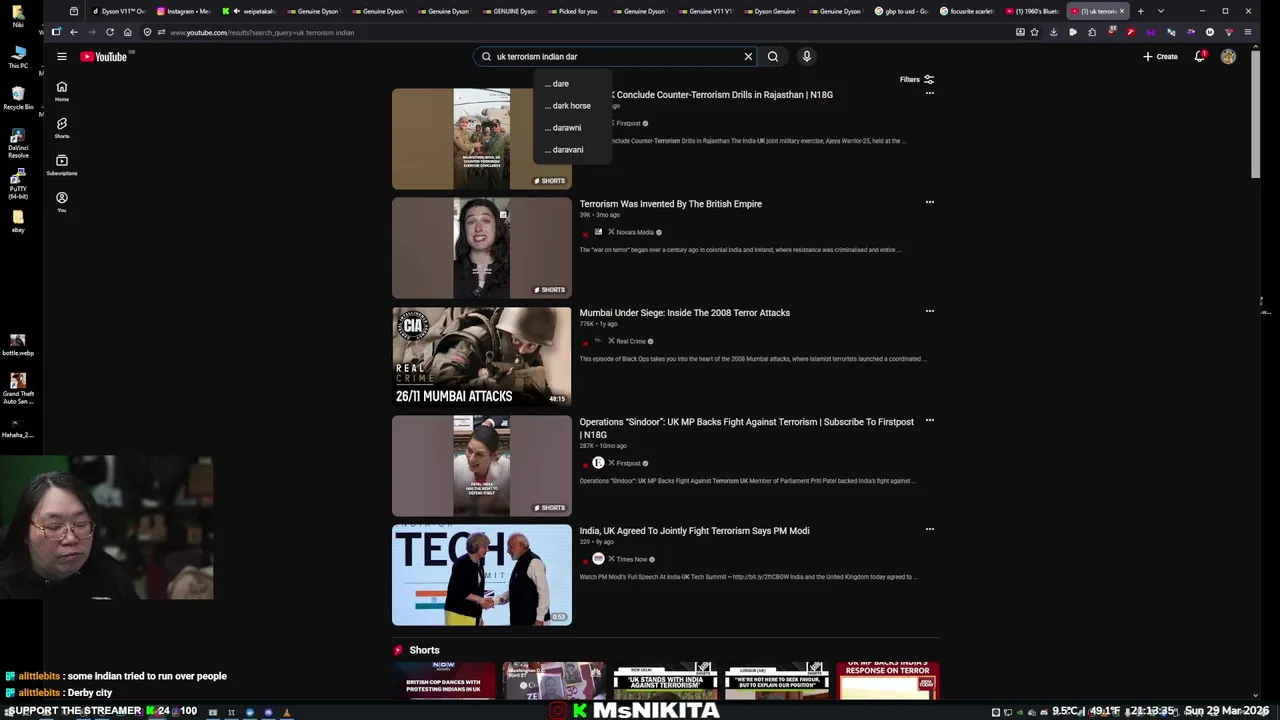
Task: Go to Home in YouTube sidebar
Action: click(62, 91)
